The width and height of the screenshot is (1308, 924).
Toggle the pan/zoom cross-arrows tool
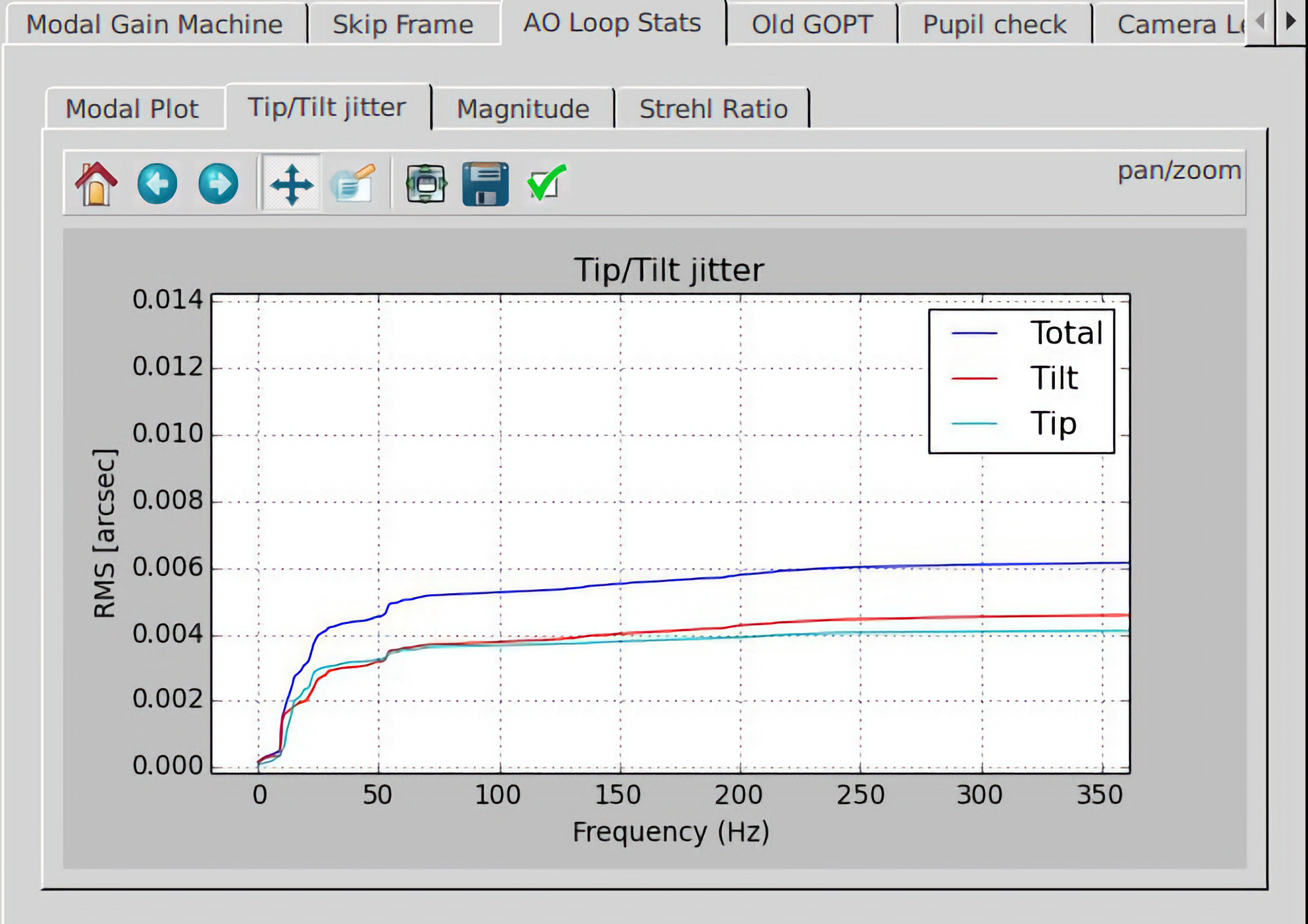[x=292, y=183]
